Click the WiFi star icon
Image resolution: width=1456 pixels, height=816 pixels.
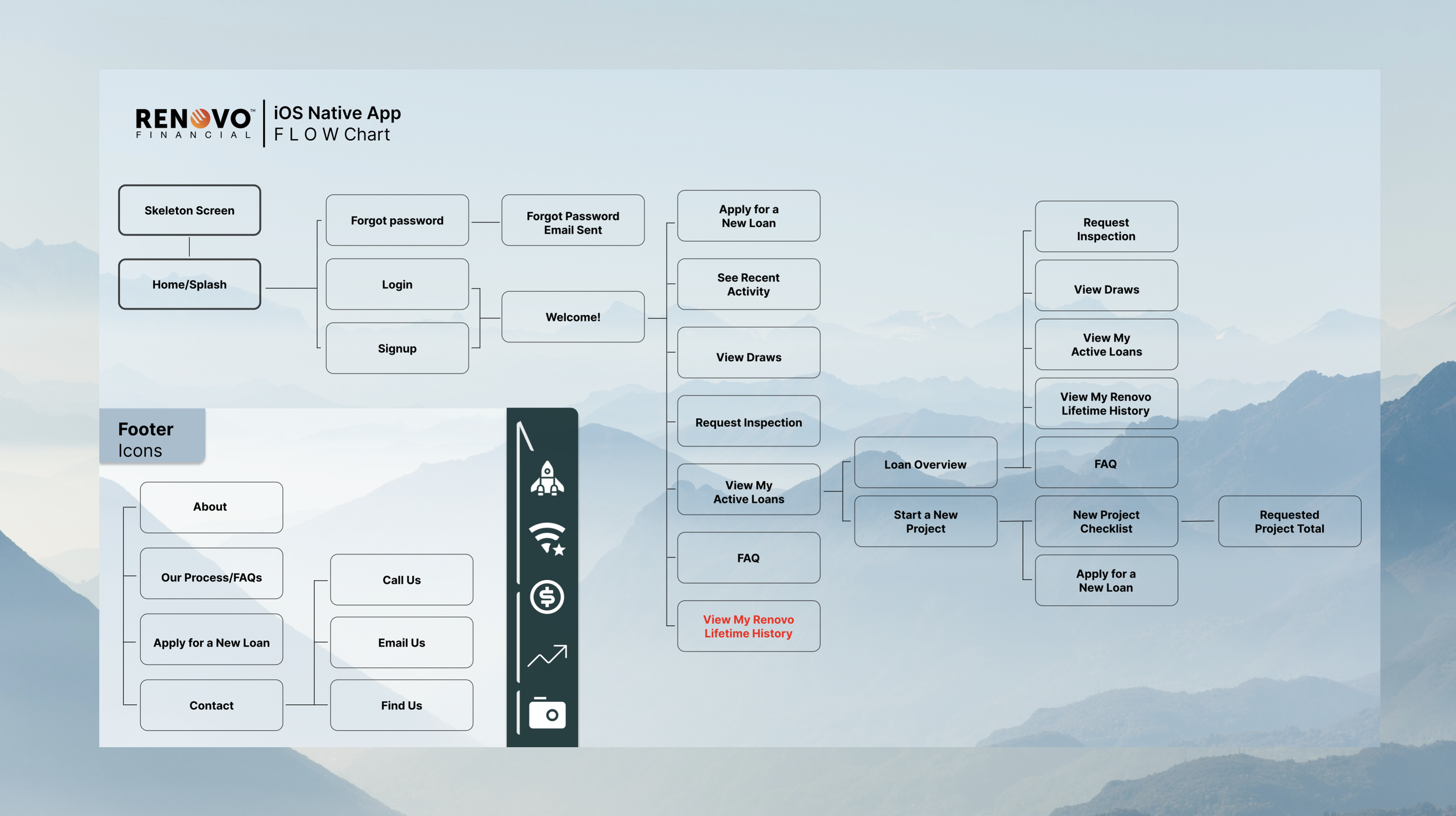[547, 539]
